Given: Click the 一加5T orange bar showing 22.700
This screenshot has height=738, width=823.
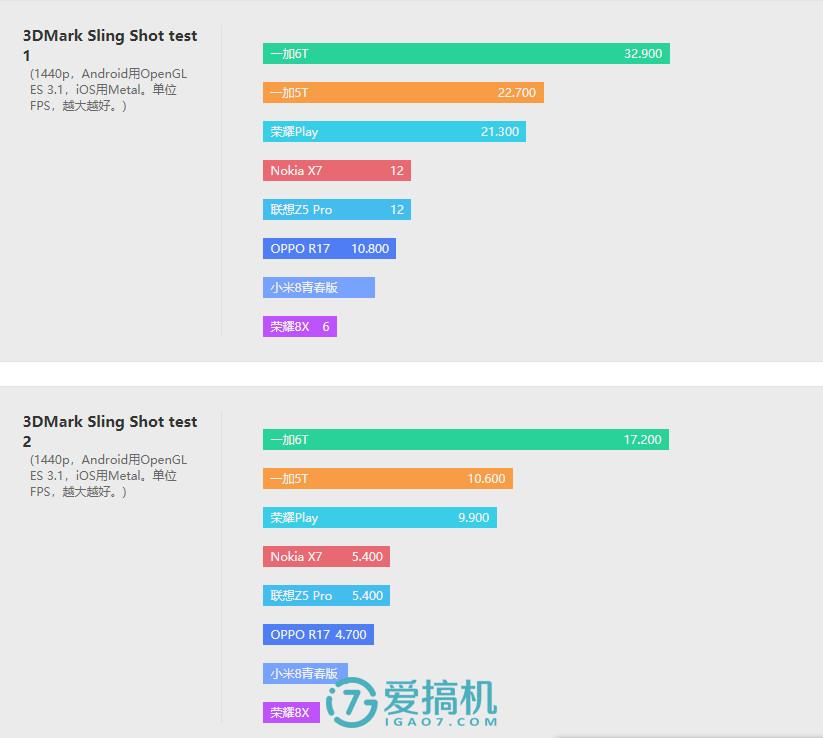Looking at the screenshot, I should 403,92.
